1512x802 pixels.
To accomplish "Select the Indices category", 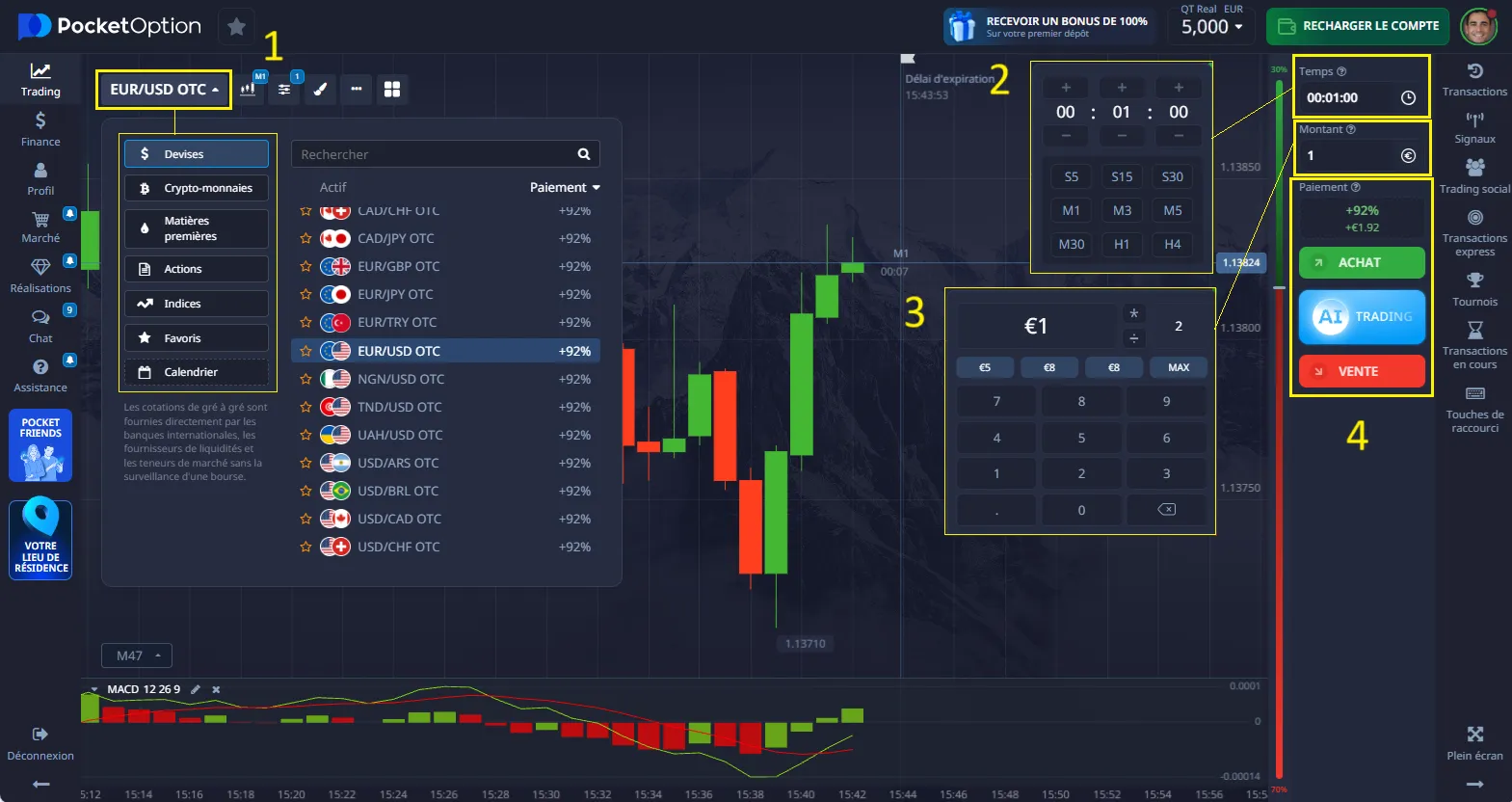I will 197,304.
